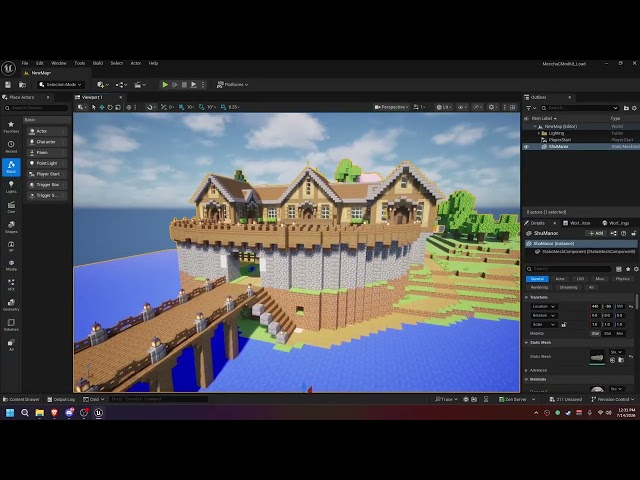
Task: Click the Add component button
Action: point(596,233)
